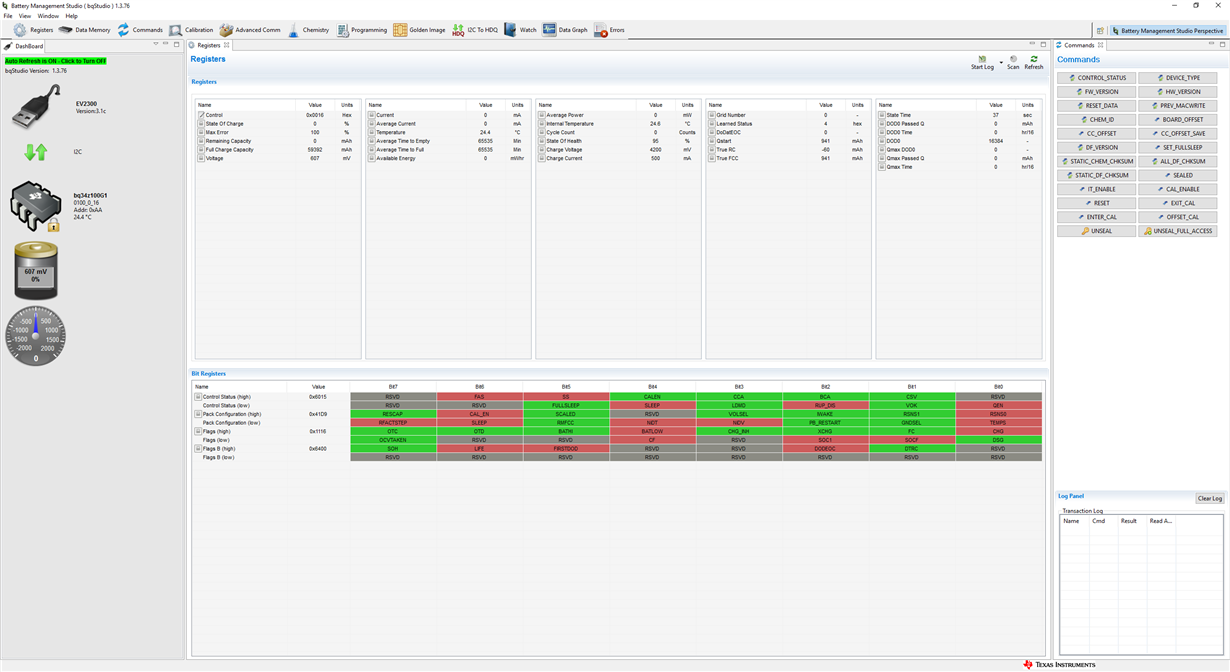This screenshot has width=1230, height=672.
Task: Launch I2C To HDQ tool
Action: click(x=475, y=30)
